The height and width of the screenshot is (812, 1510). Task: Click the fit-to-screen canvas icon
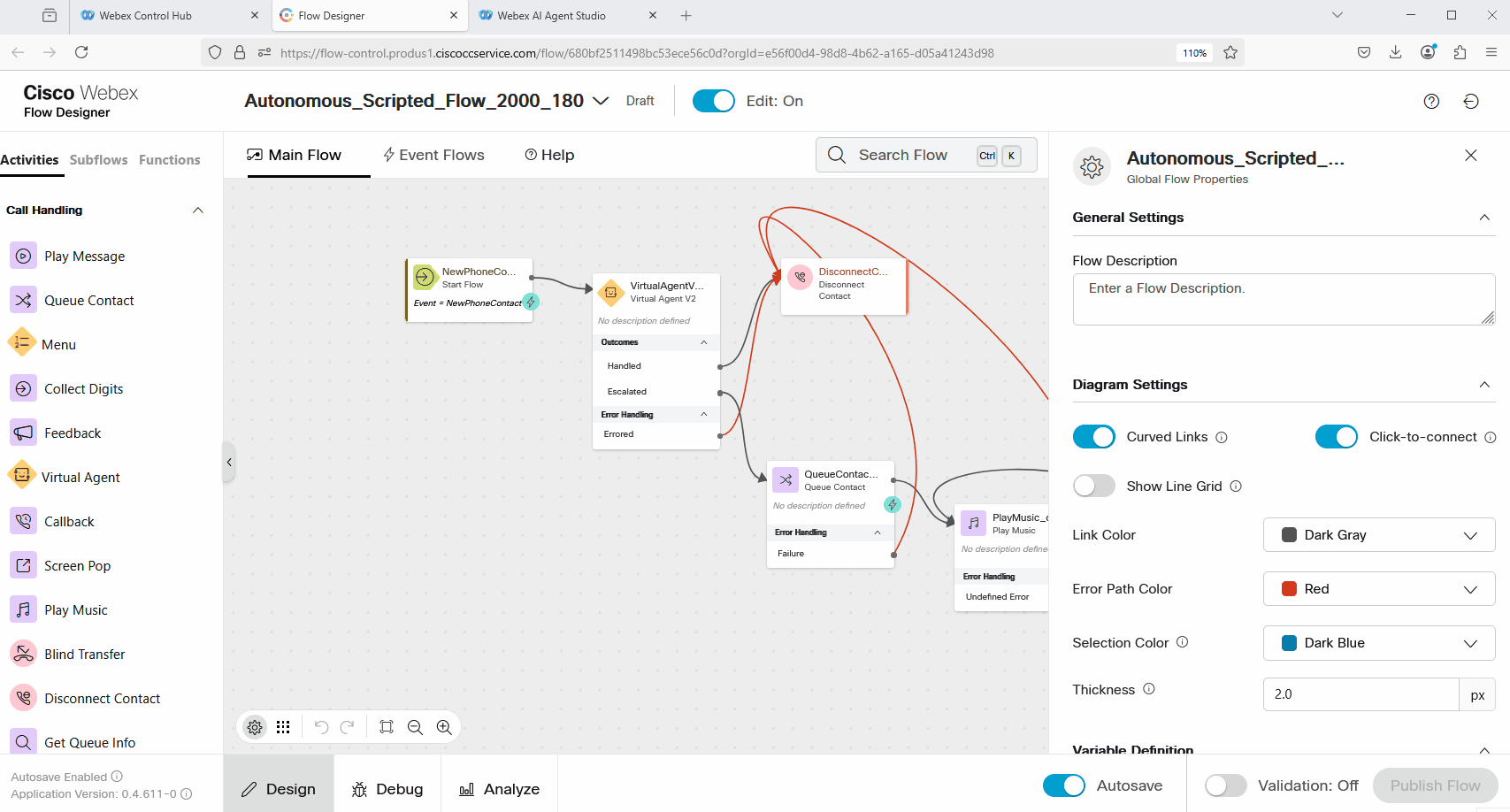click(387, 727)
